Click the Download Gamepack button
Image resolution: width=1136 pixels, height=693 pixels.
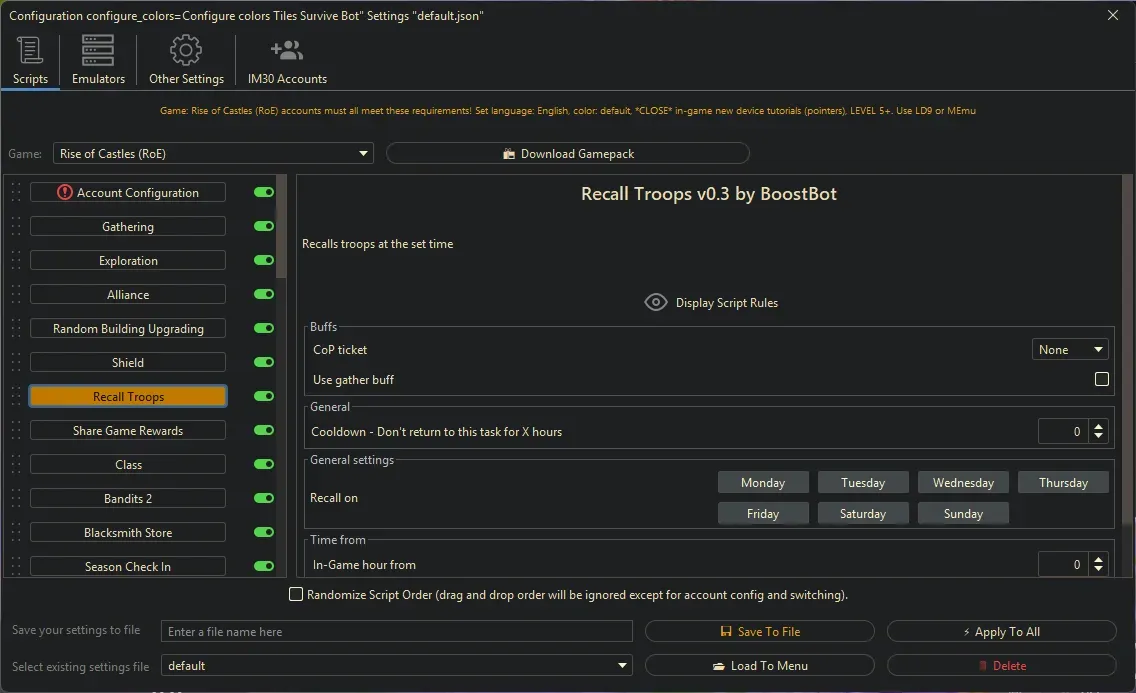tap(567, 154)
